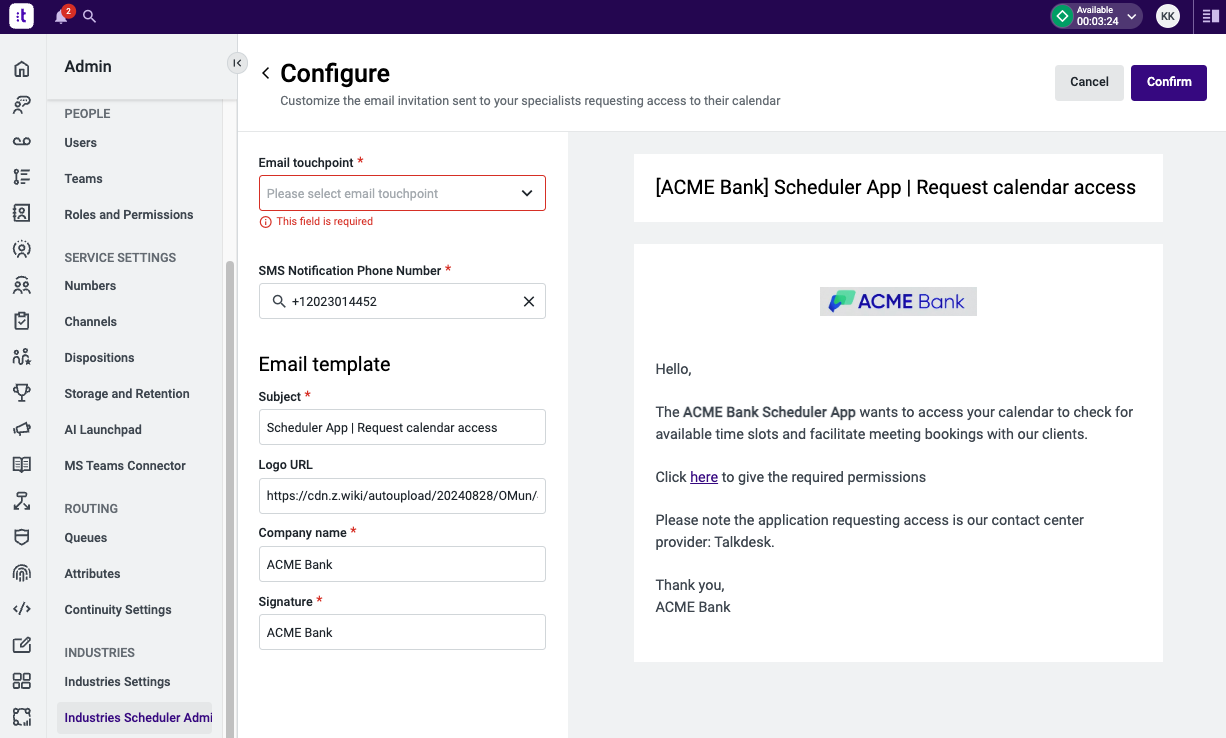This screenshot has height=738, width=1226.
Task: Open Roles and Permissions
Action: click(129, 214)
